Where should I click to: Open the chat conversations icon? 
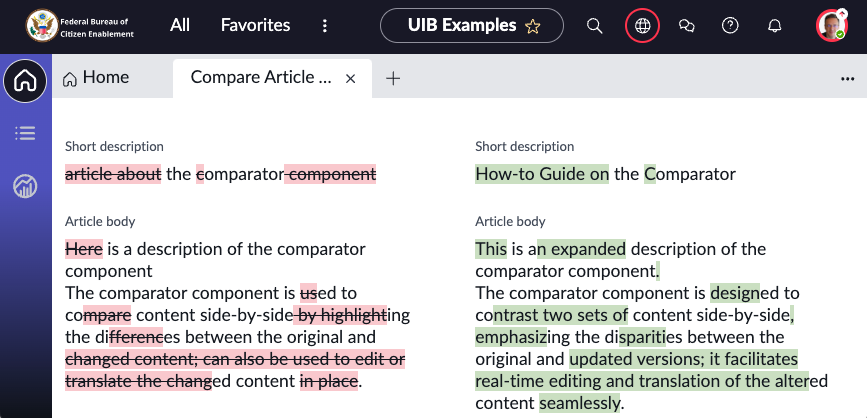686,25
